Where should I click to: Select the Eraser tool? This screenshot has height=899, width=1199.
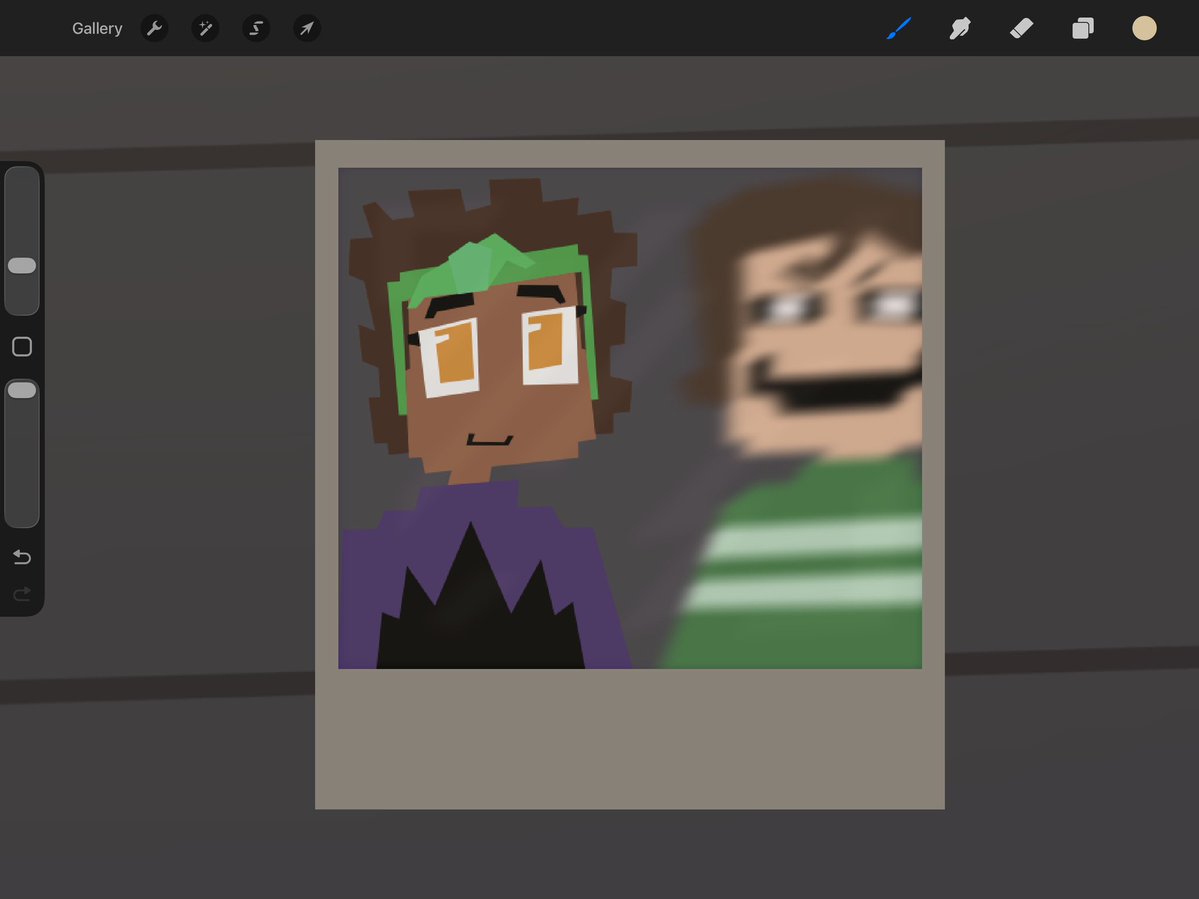[1022, 28]
